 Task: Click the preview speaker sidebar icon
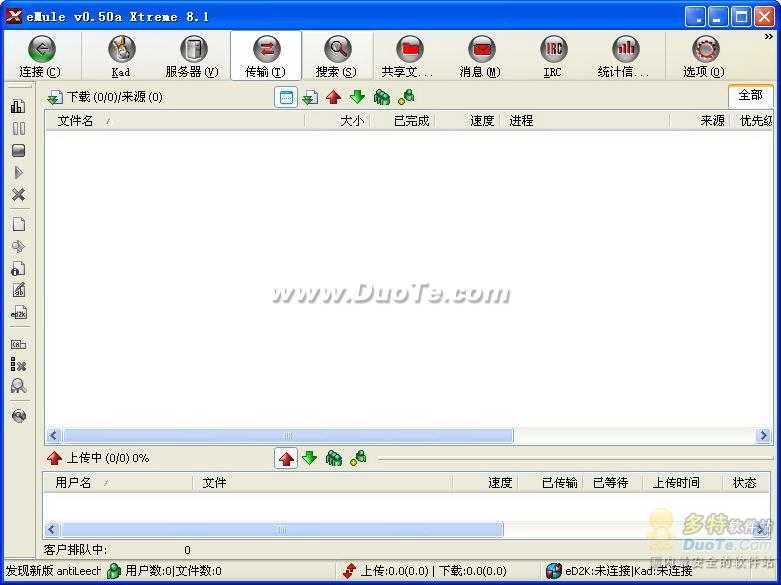[x=18, y=246]
